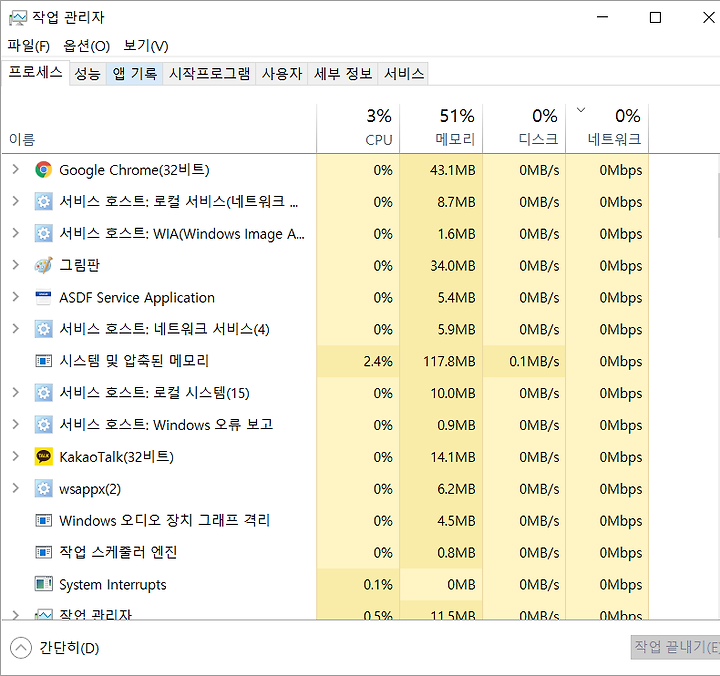Image resolution: width=720 pixels, height=676 pixels.
Task: Click the System Interrupts icon
Action: pyautogui.click(x=44, y=584)
